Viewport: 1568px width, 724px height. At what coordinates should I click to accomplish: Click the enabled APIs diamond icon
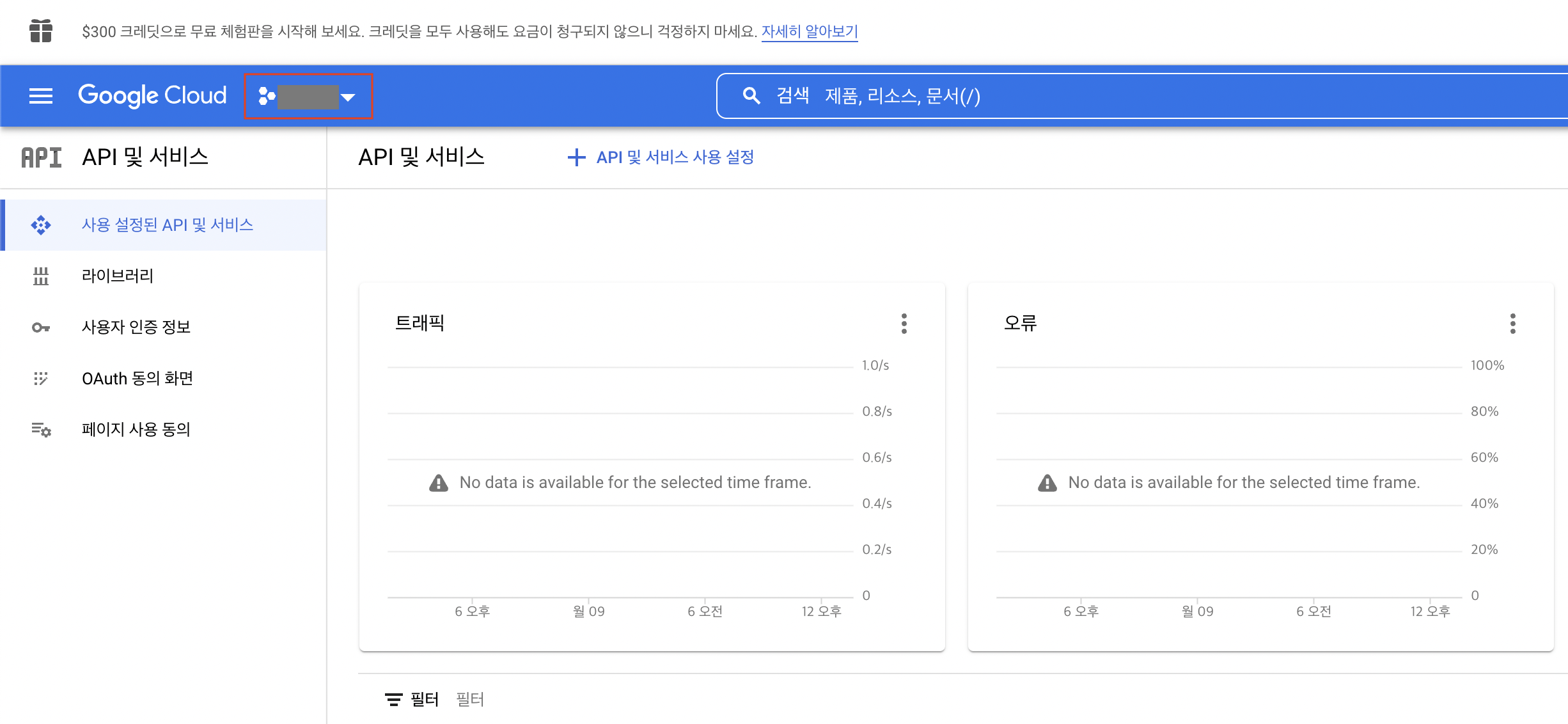click(x=41, y=225)
